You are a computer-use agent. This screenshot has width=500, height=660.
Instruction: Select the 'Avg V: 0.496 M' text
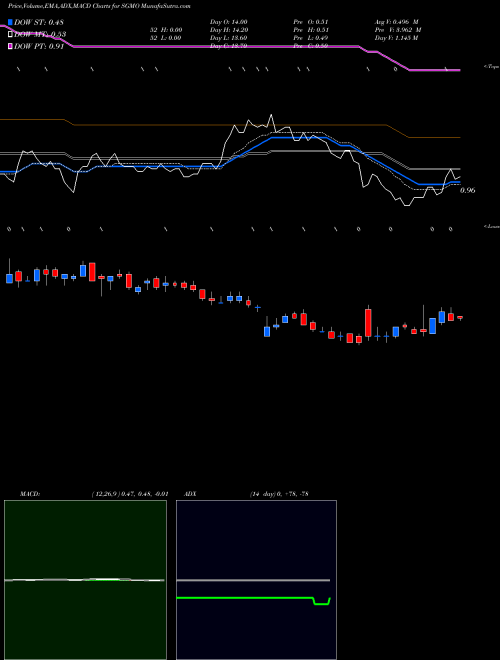tap(396, 22)
